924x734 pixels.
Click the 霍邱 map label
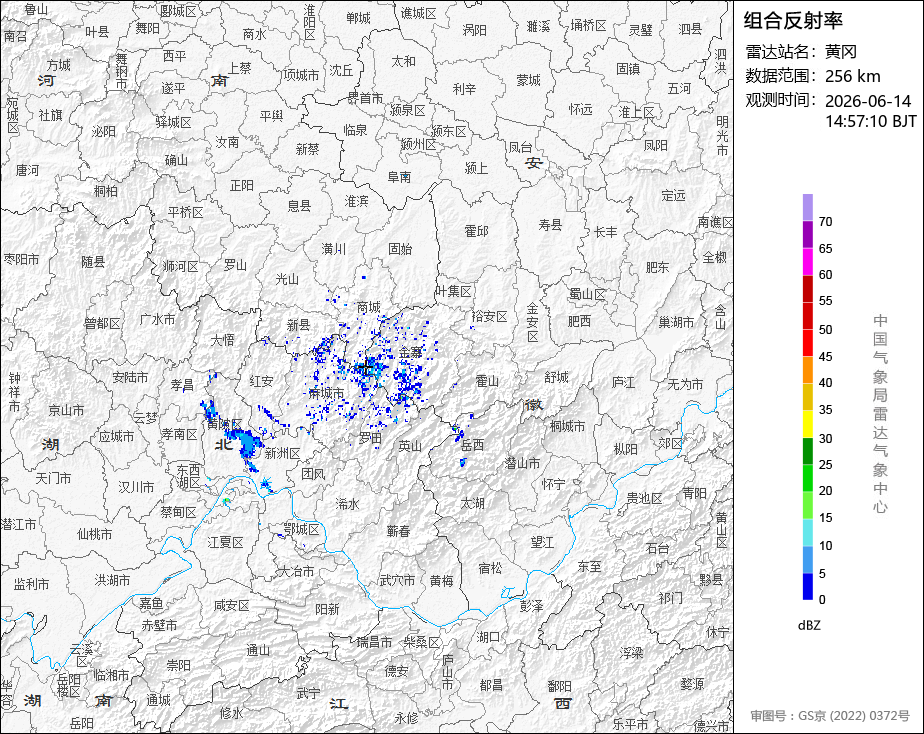tap(476, 231)
